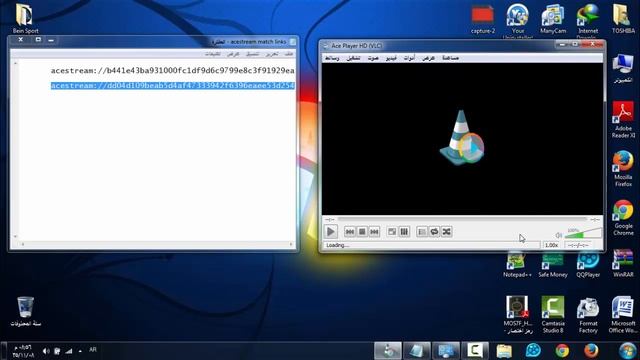Toggle shuffle mode in Ace Player
The width and height of the screenshot is (640, 360).
tap(447, 232)
